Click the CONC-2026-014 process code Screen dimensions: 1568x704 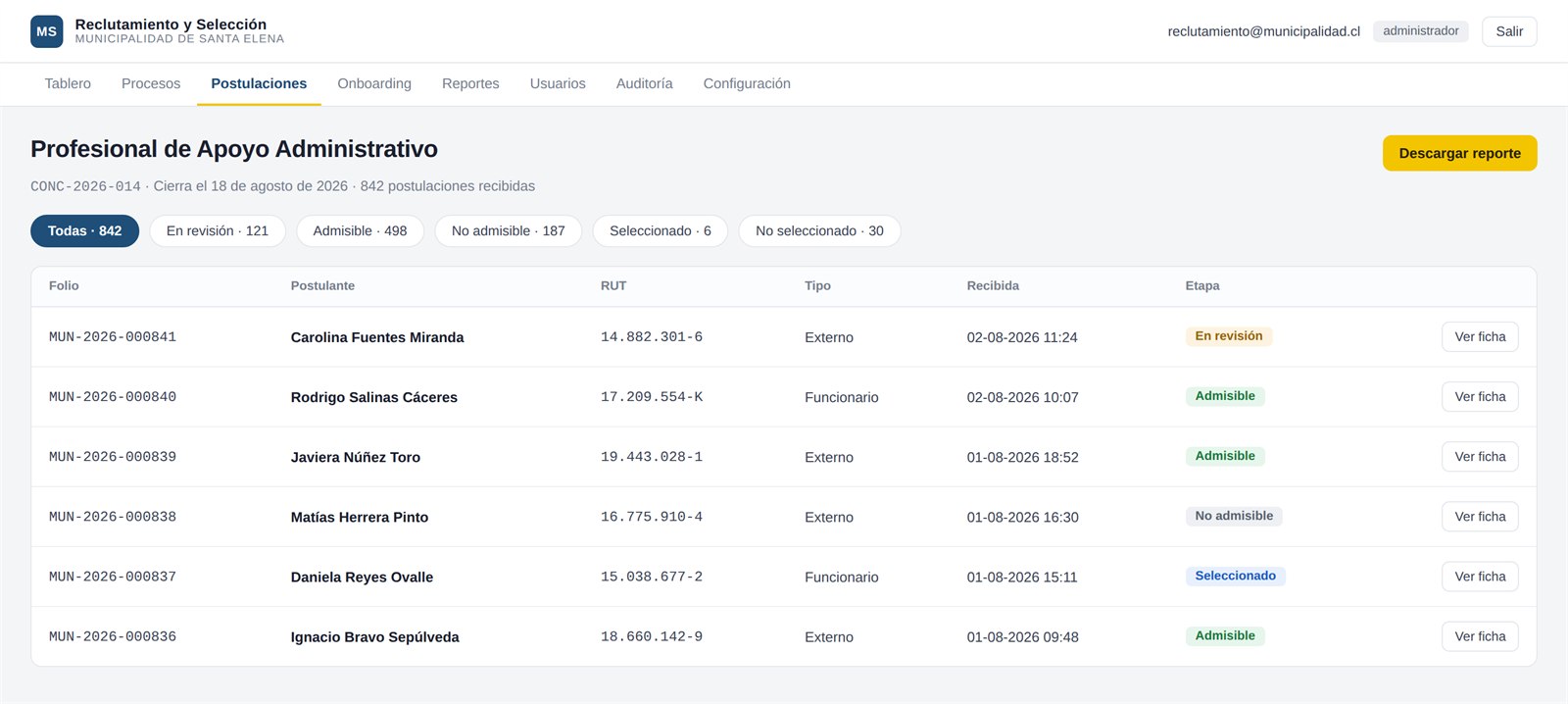click(x=85, y=186)
